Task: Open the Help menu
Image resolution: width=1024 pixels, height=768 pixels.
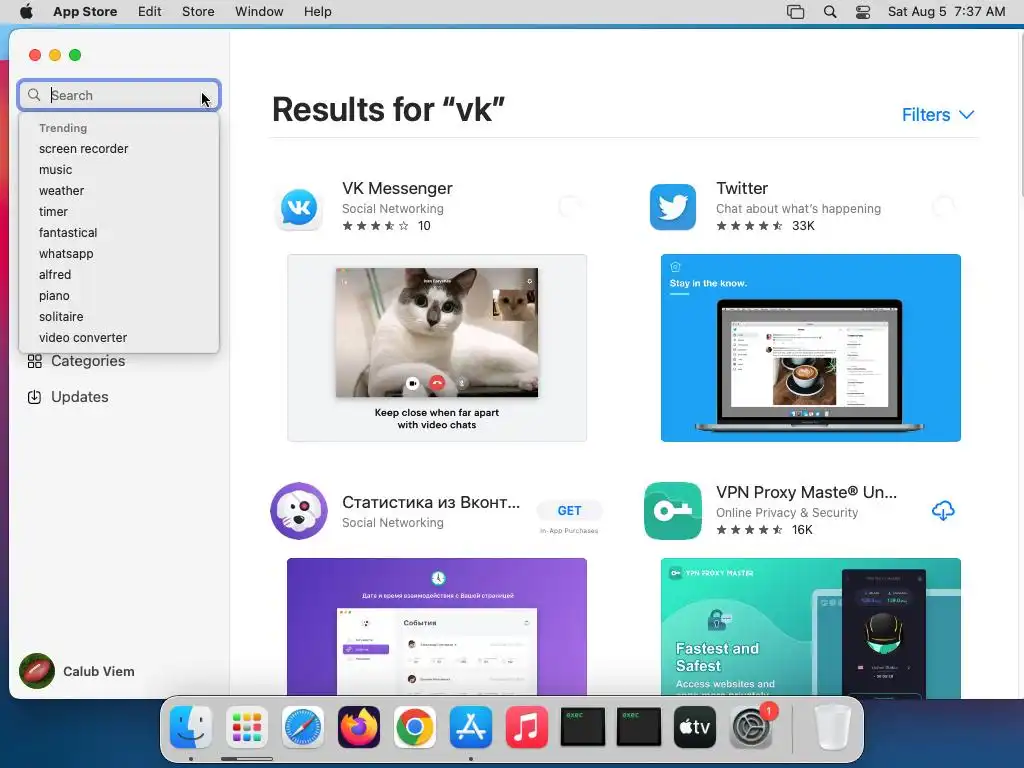Action: click(317, 12)
